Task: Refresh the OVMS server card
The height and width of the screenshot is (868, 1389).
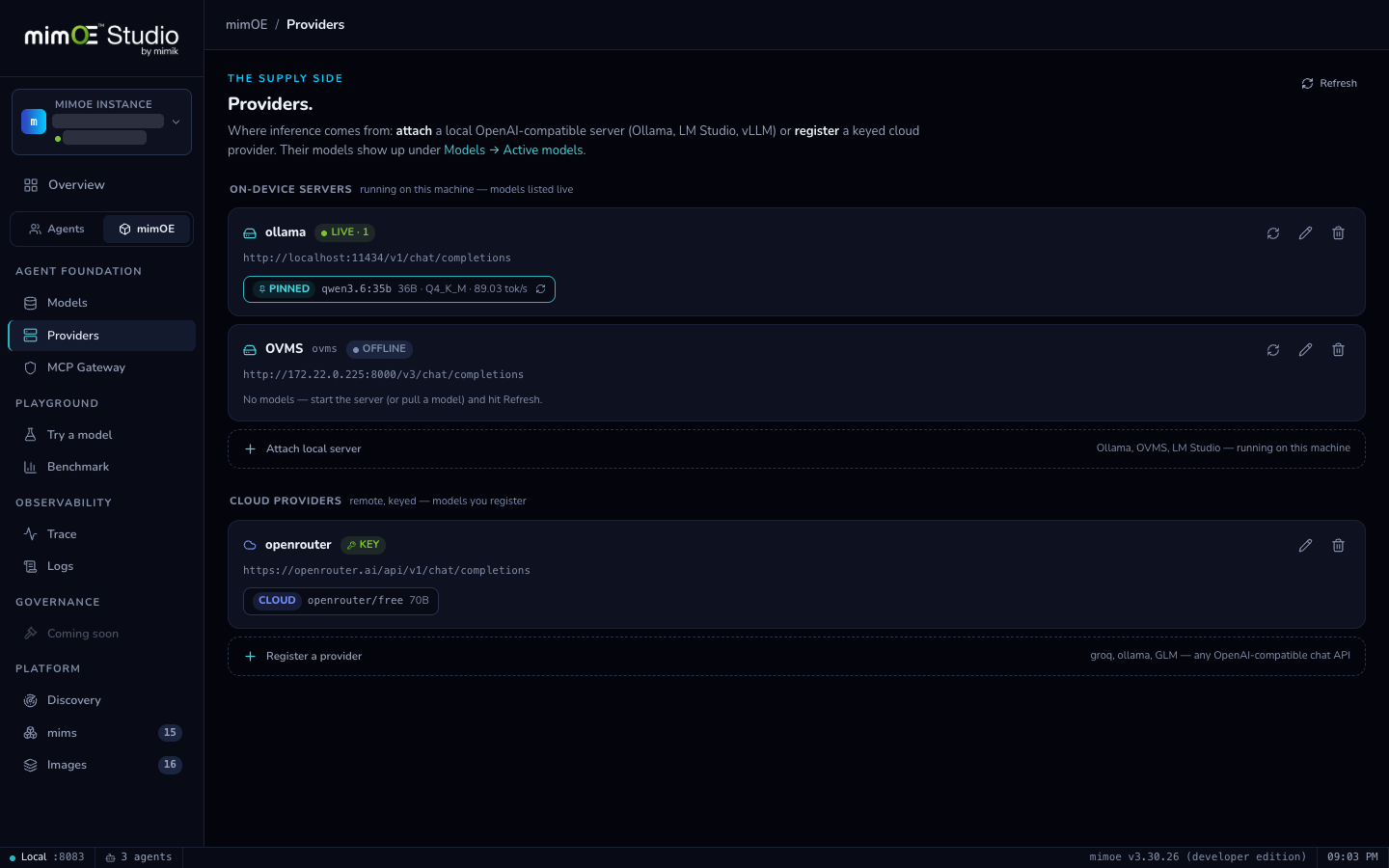Action: click(x=1273, y=350)
